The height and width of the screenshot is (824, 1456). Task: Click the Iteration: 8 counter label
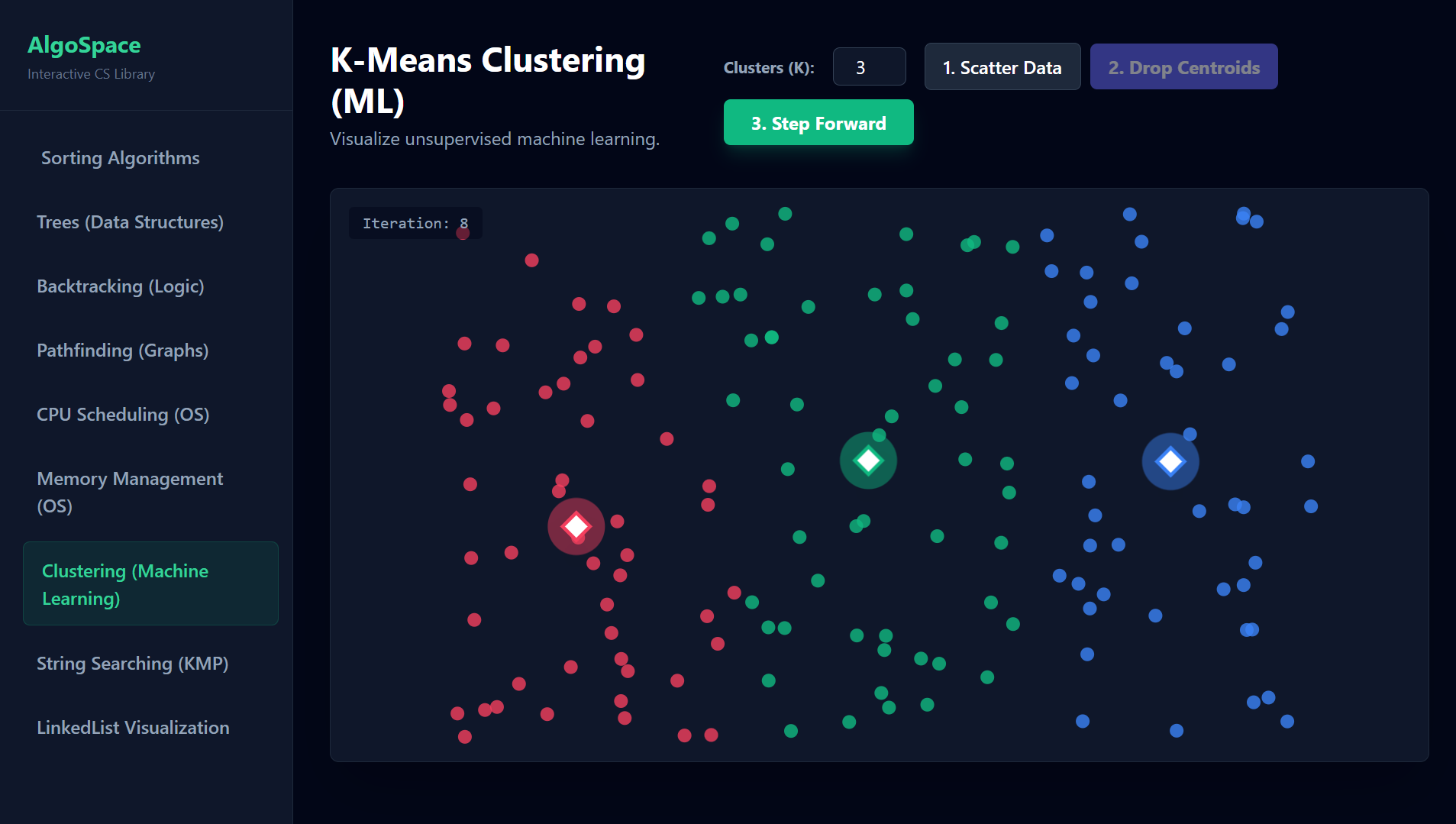tap(415, 223)
